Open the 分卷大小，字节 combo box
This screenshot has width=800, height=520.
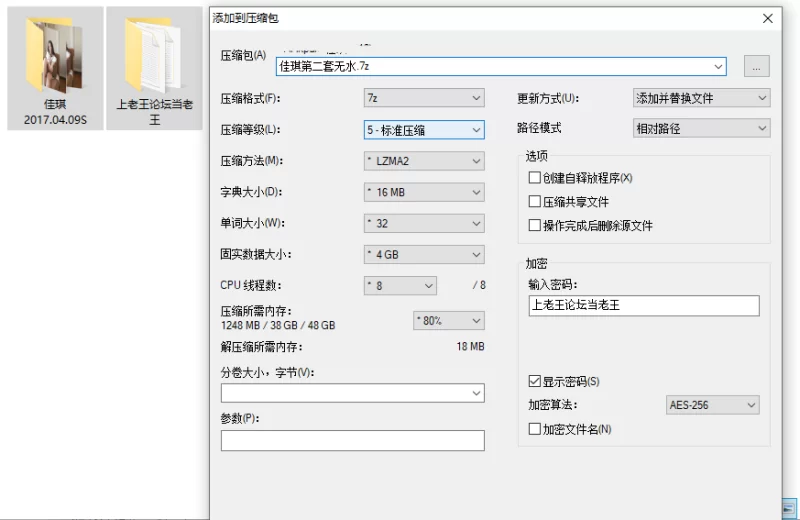[353, 393]
